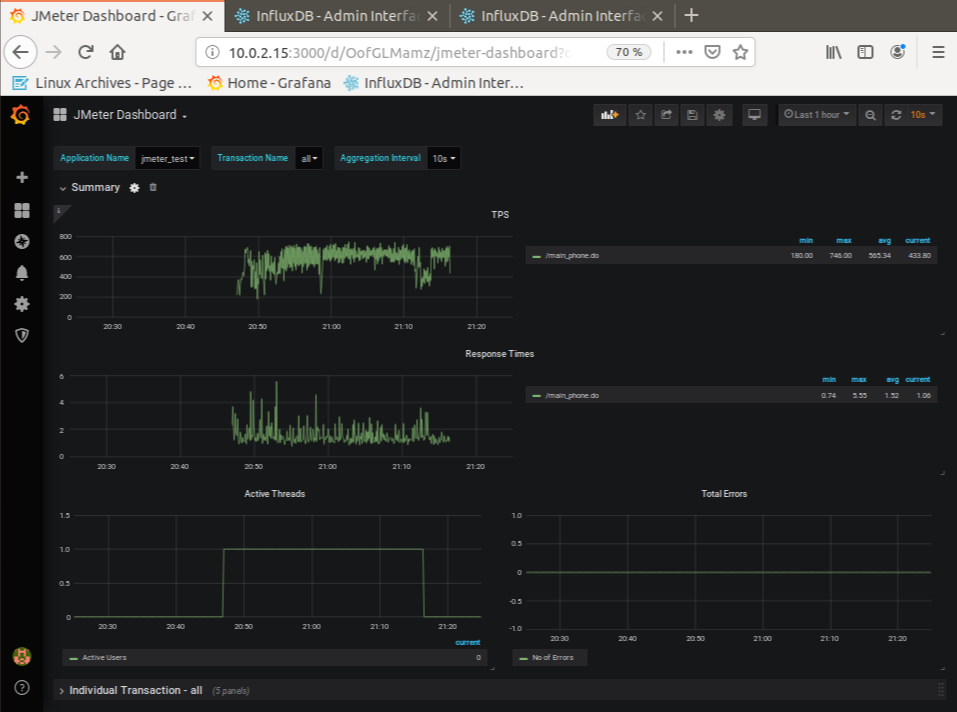The width and height of the screenshot is (957, 712).
Task: Click the 70 % zoom level indicator
Action: (629, 52)
